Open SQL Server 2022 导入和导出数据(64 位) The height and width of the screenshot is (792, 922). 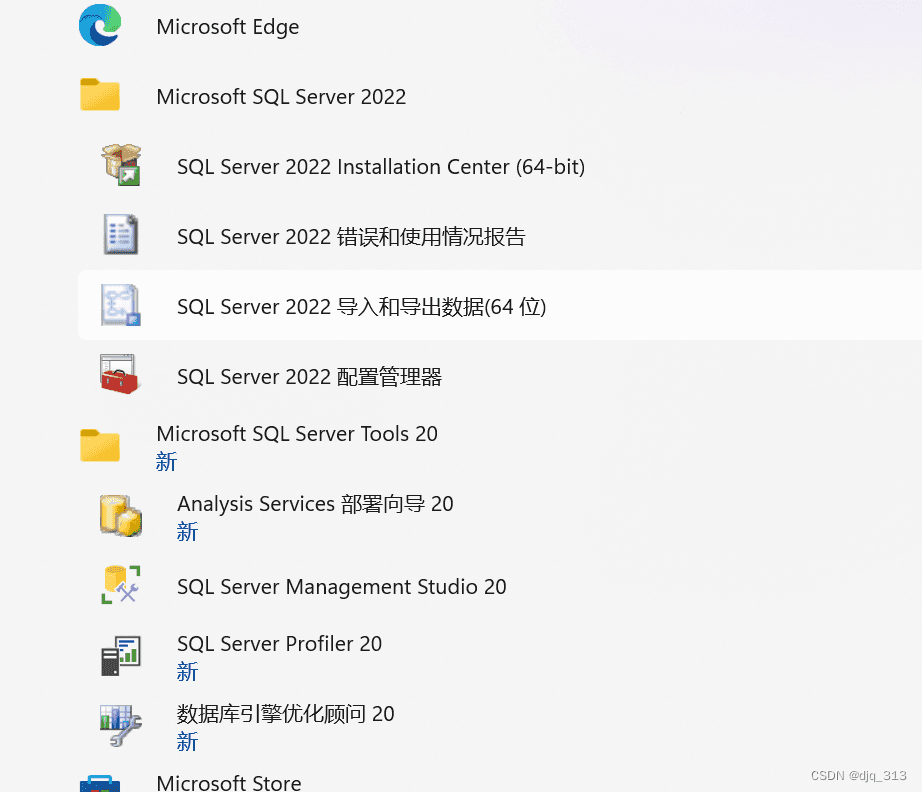(361, 307)
